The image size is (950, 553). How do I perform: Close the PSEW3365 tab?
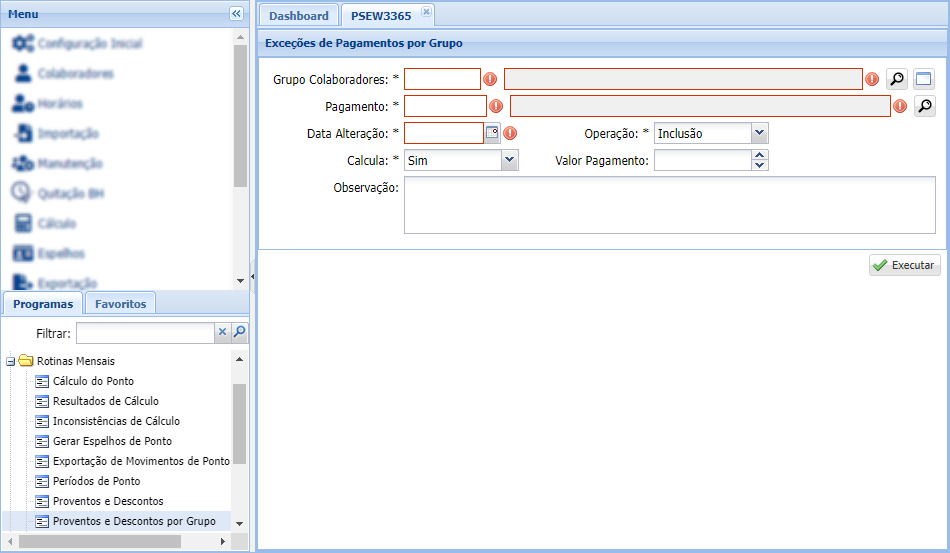425,12
